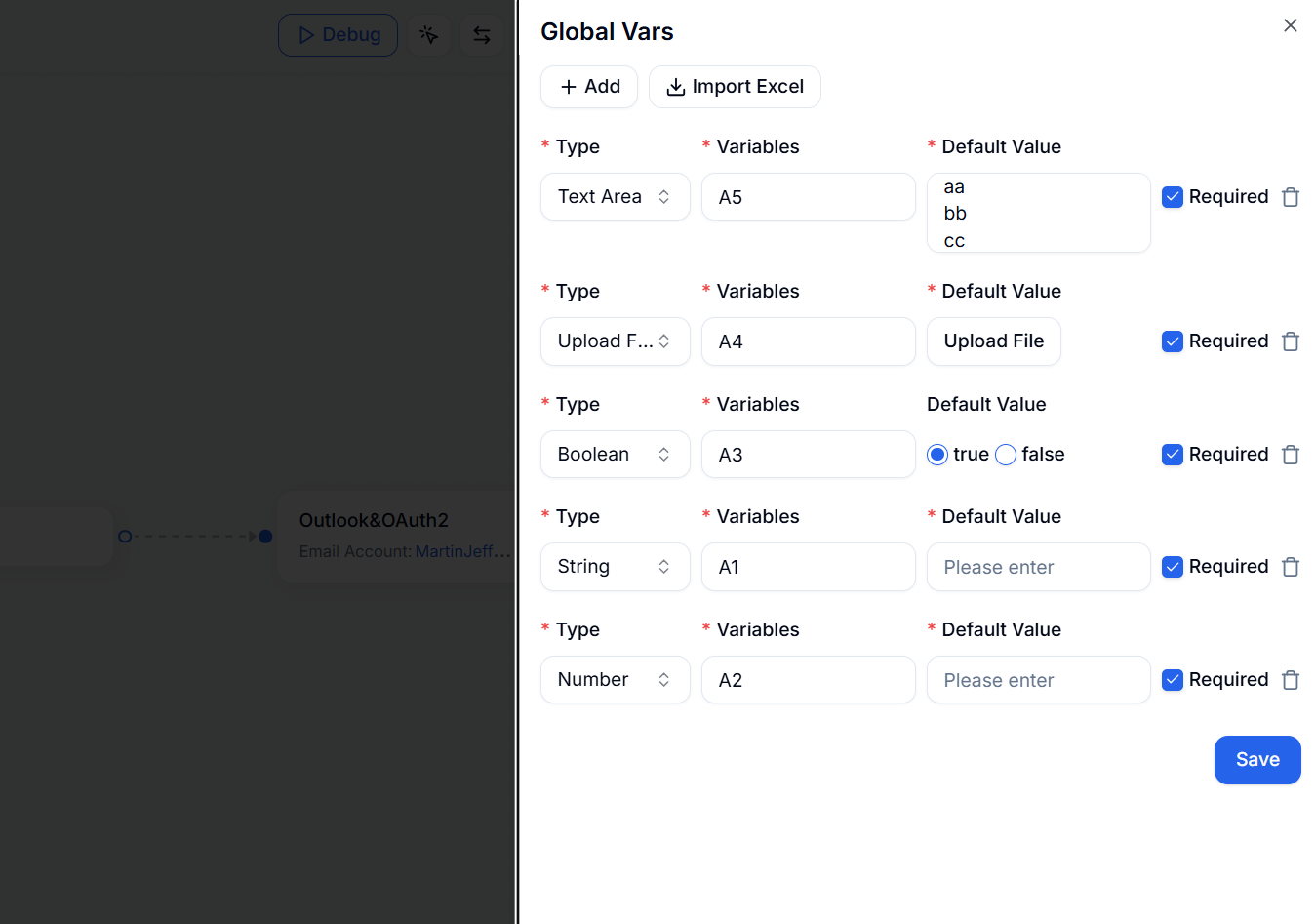Toggle Required checkbox for A2
The height and width of the screenshot is (924, 1315).
coord(1173,680)
